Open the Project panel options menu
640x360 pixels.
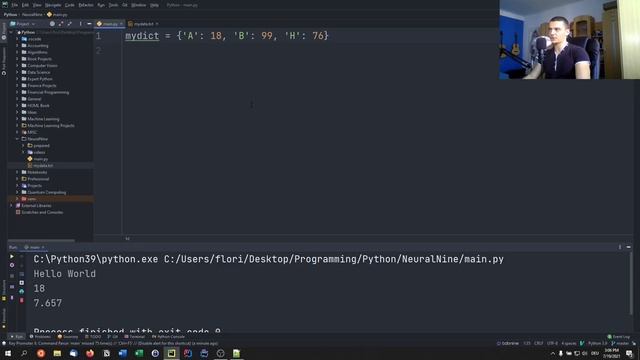pyautogui.click(x=80, y=24)
